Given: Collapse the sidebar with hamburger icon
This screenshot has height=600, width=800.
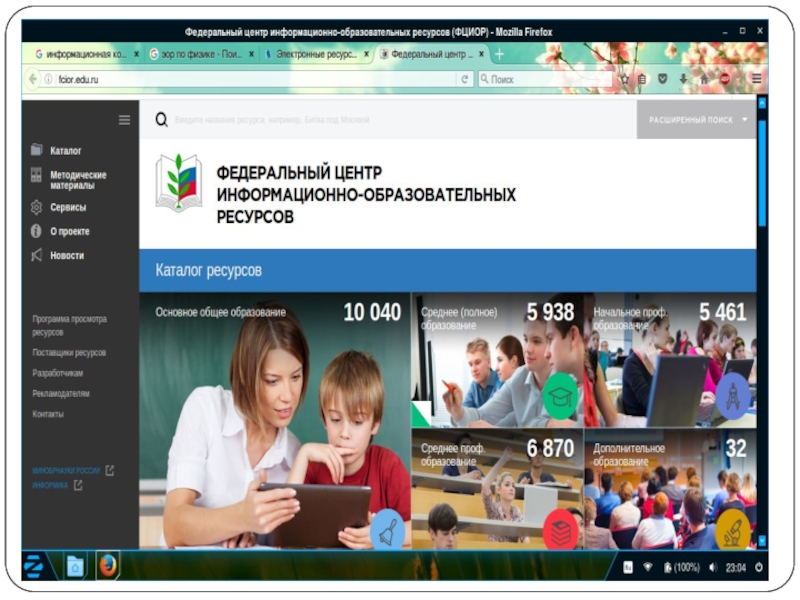Looking at the screenshot, I should tap(124, 120).
